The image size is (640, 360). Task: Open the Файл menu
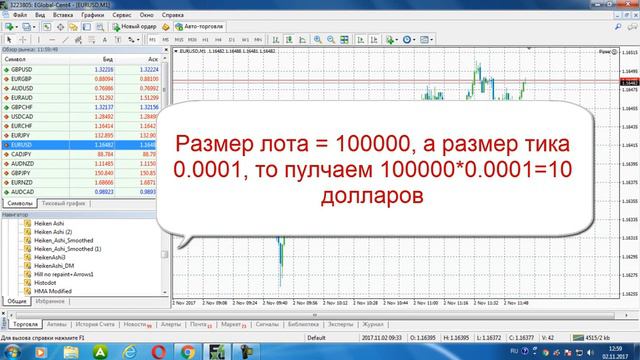(x=20, y=15)
